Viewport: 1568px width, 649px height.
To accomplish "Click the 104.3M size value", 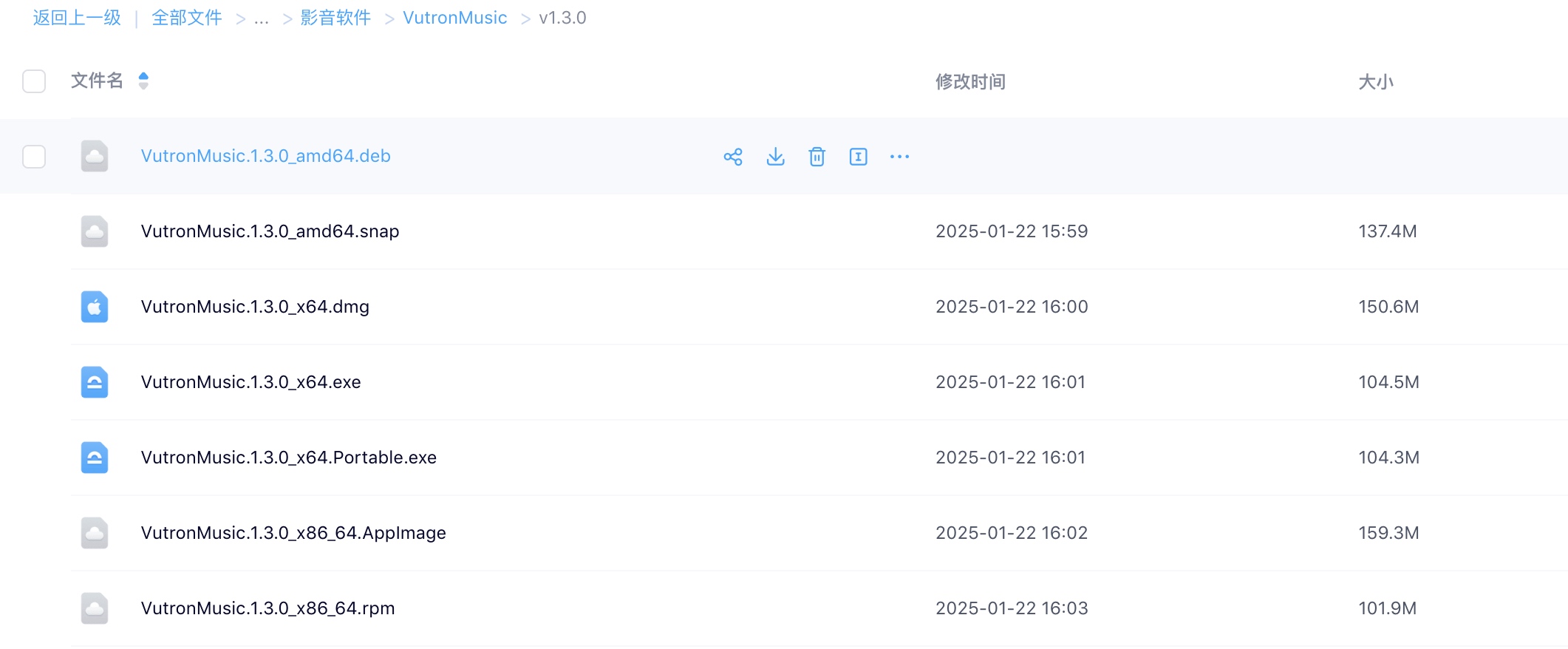I will [1389, 458].
